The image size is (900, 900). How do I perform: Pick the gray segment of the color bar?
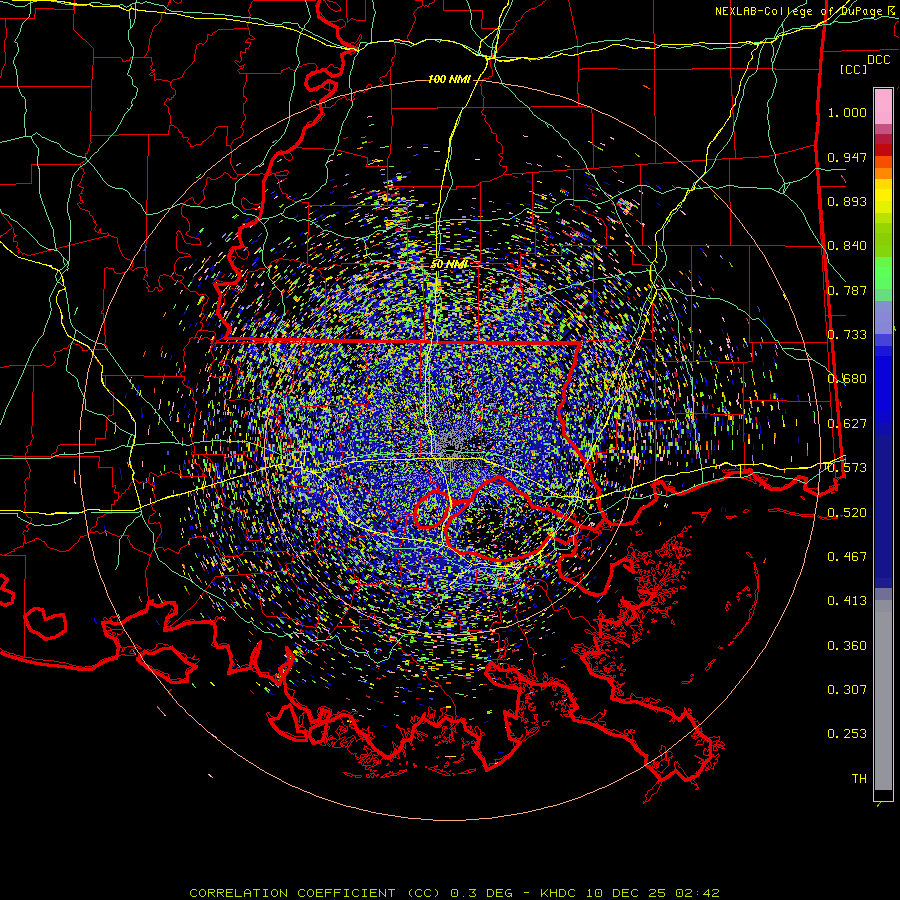tap(883, 695)
